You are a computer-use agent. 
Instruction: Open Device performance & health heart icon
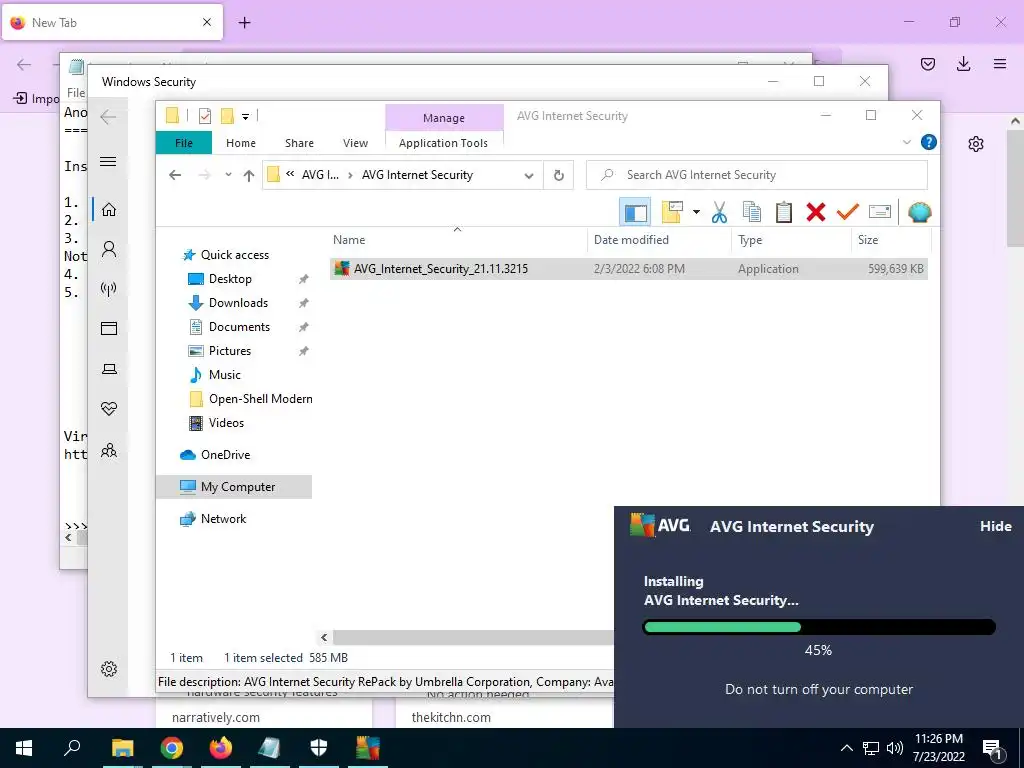108,409
